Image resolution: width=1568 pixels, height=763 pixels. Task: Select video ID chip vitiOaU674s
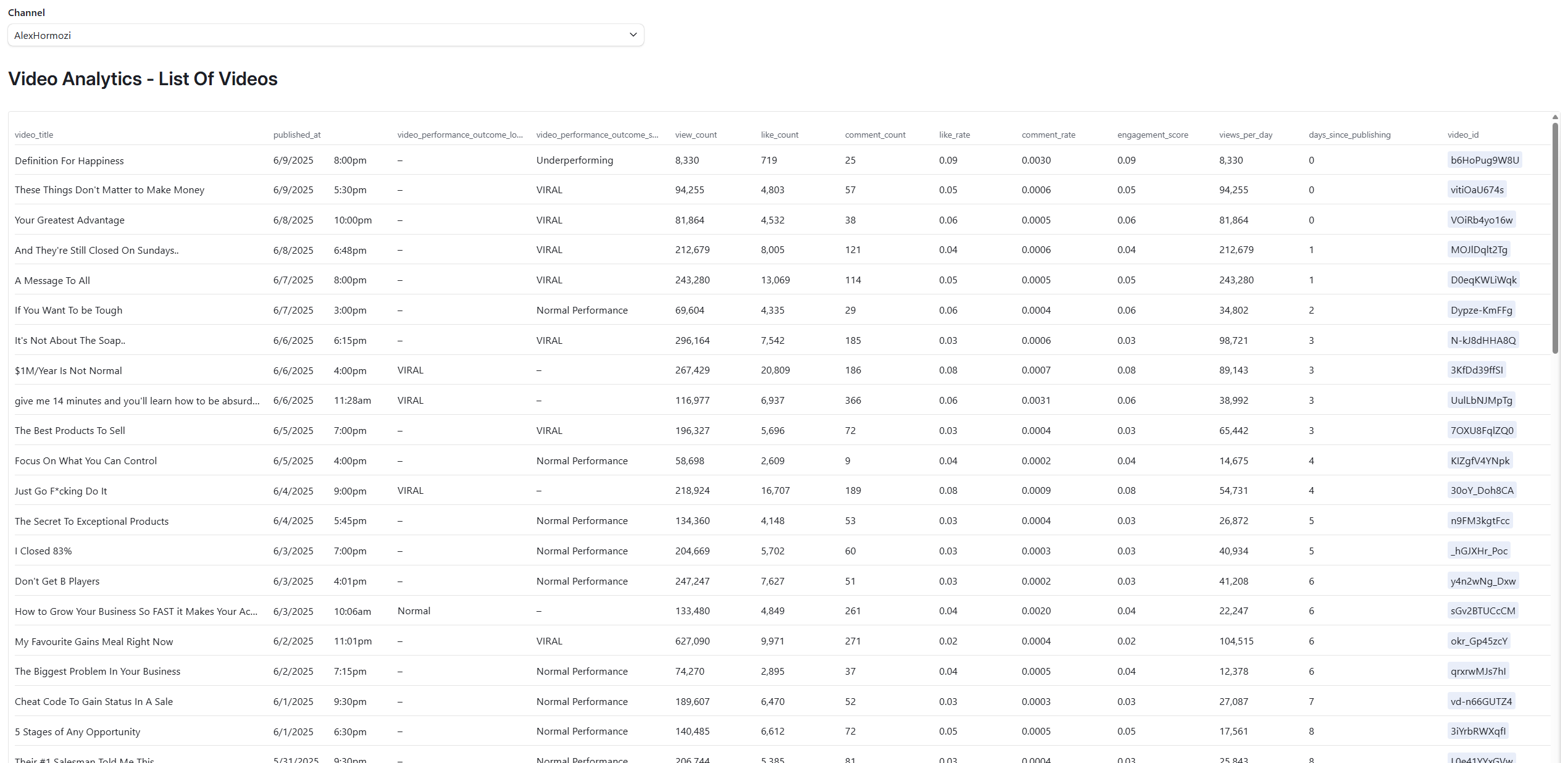pyautogui.click(x=1477, y=190)
